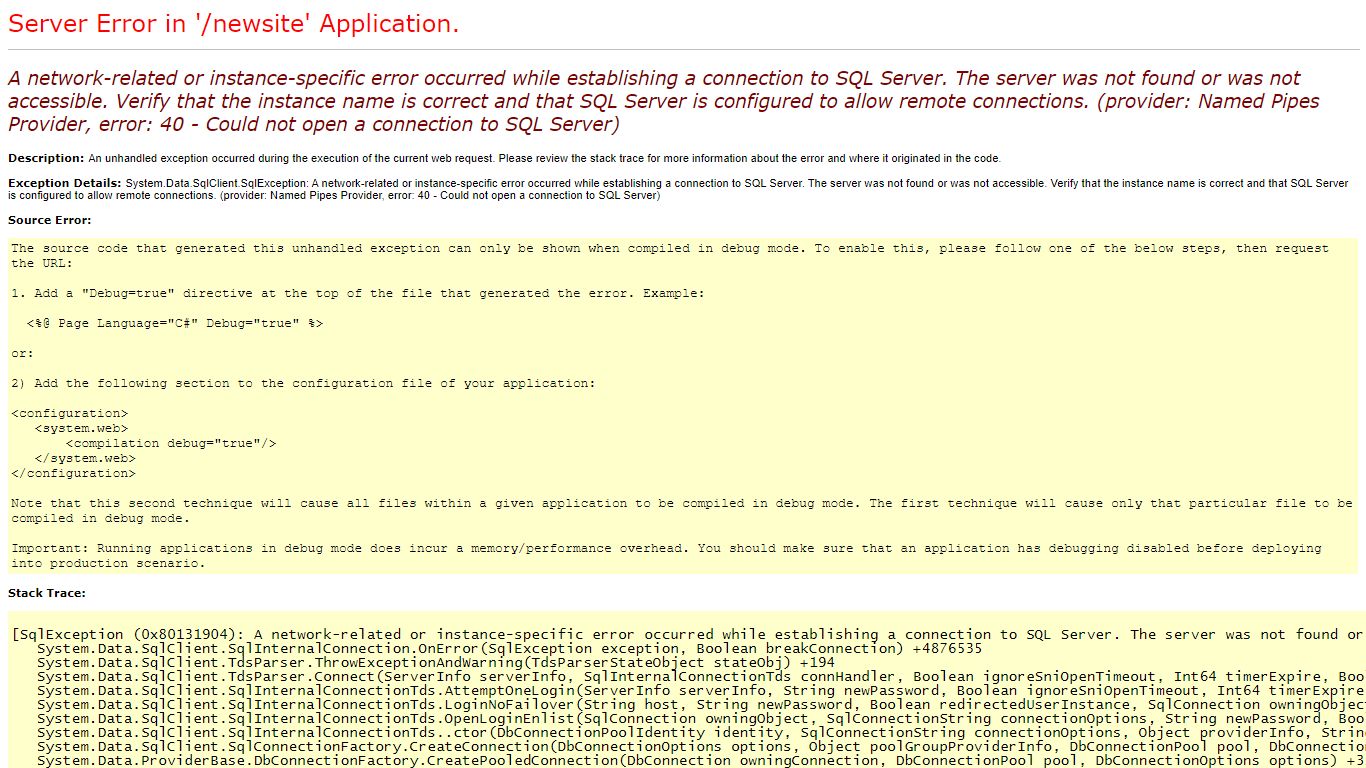Click the OpenLoginEnlist stack trace line
Image resolution: width=1366 pixels, height=768 pixels.
click(x=700, y=718)
